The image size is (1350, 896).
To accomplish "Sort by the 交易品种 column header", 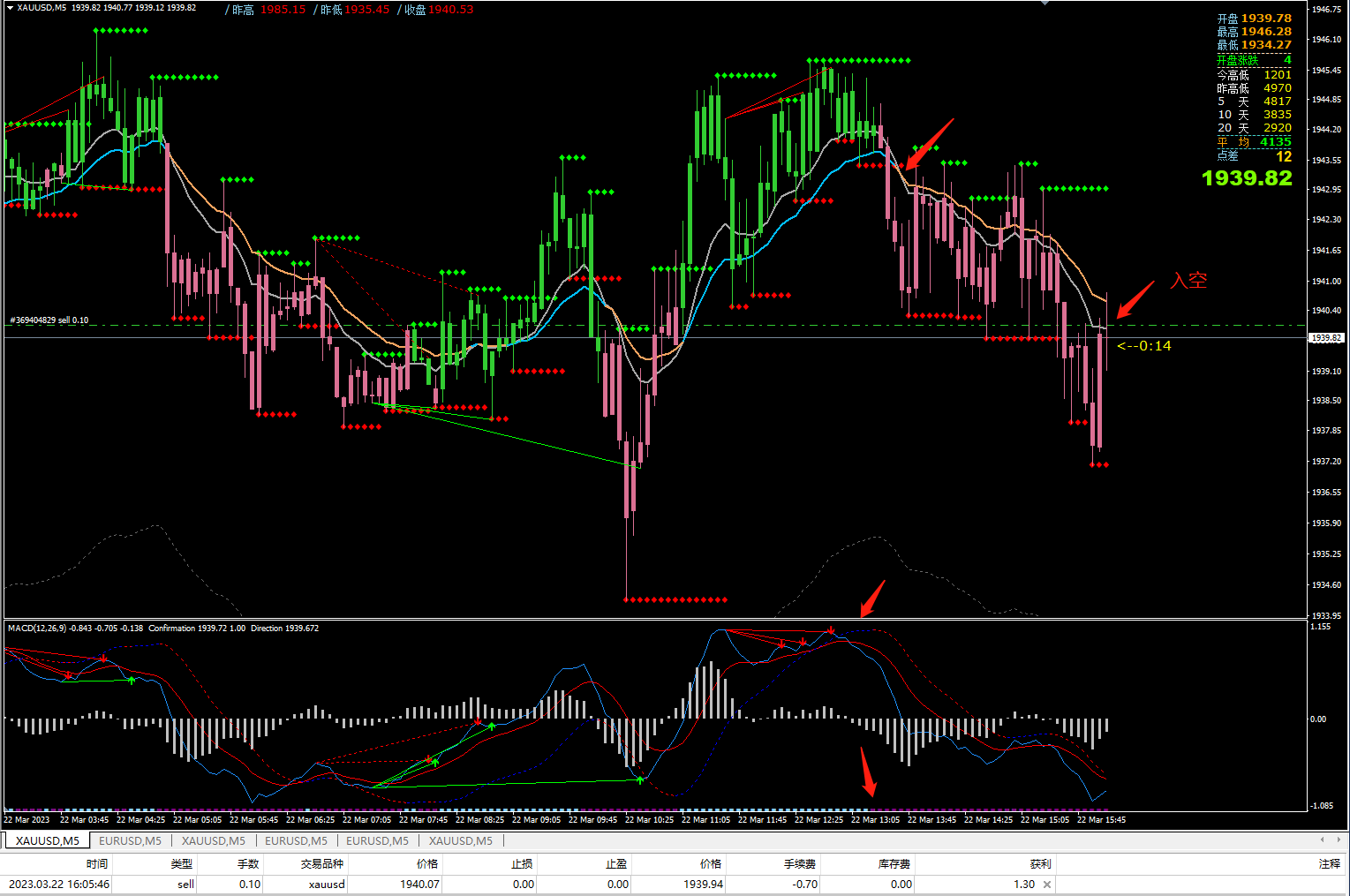I will 321,864.
